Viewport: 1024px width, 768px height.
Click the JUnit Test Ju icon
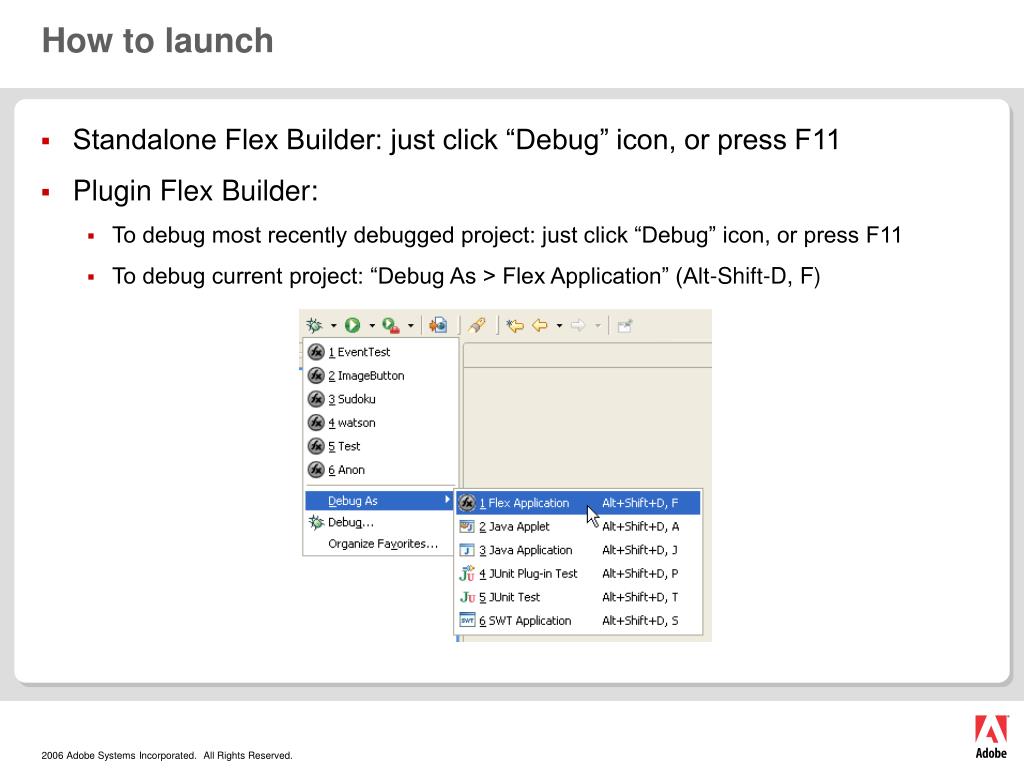[x=467, y=597]
